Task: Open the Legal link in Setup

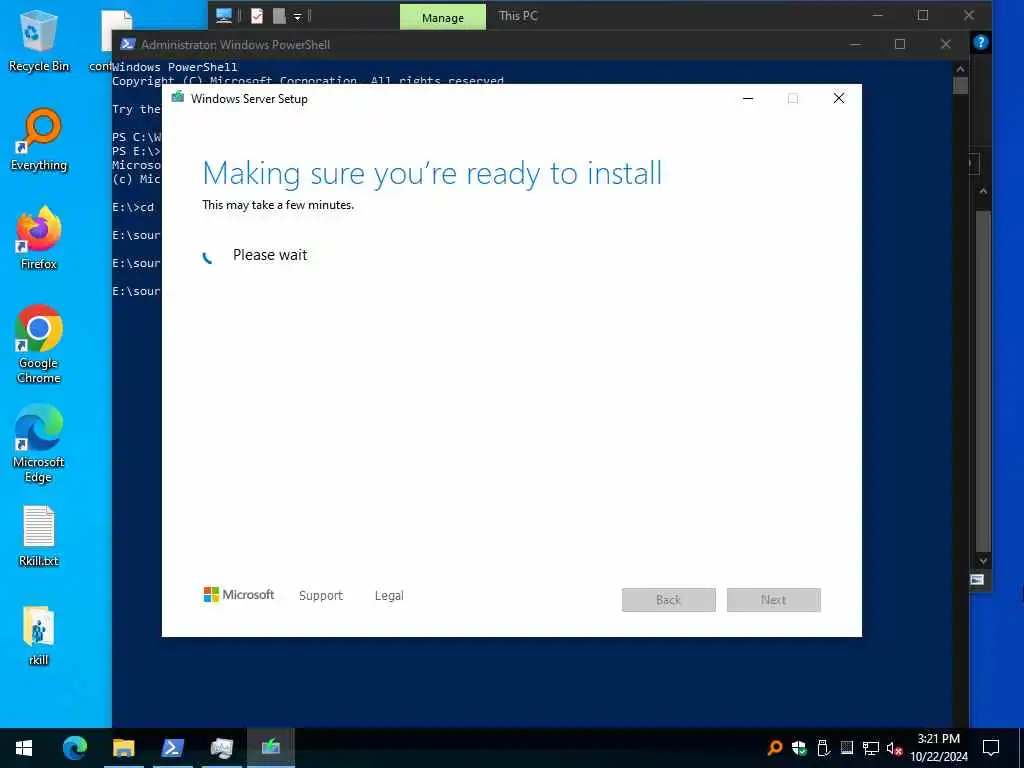Action: (389, 596)
